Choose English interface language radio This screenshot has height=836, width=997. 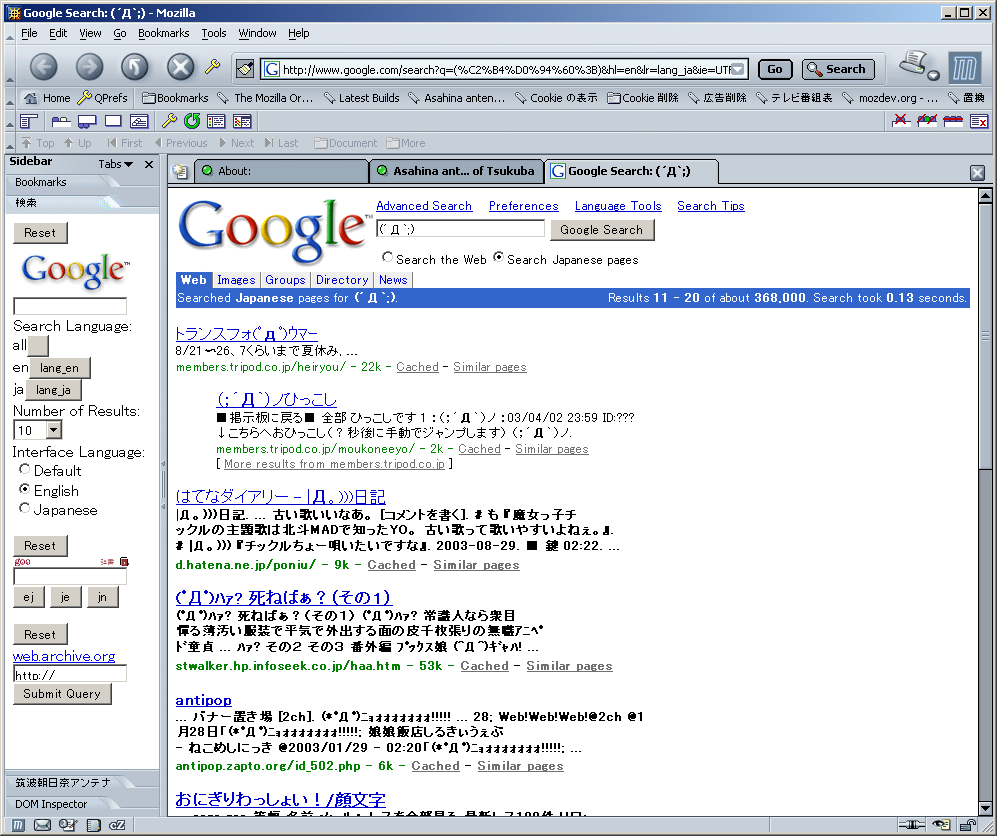click(x=25, y=489)
